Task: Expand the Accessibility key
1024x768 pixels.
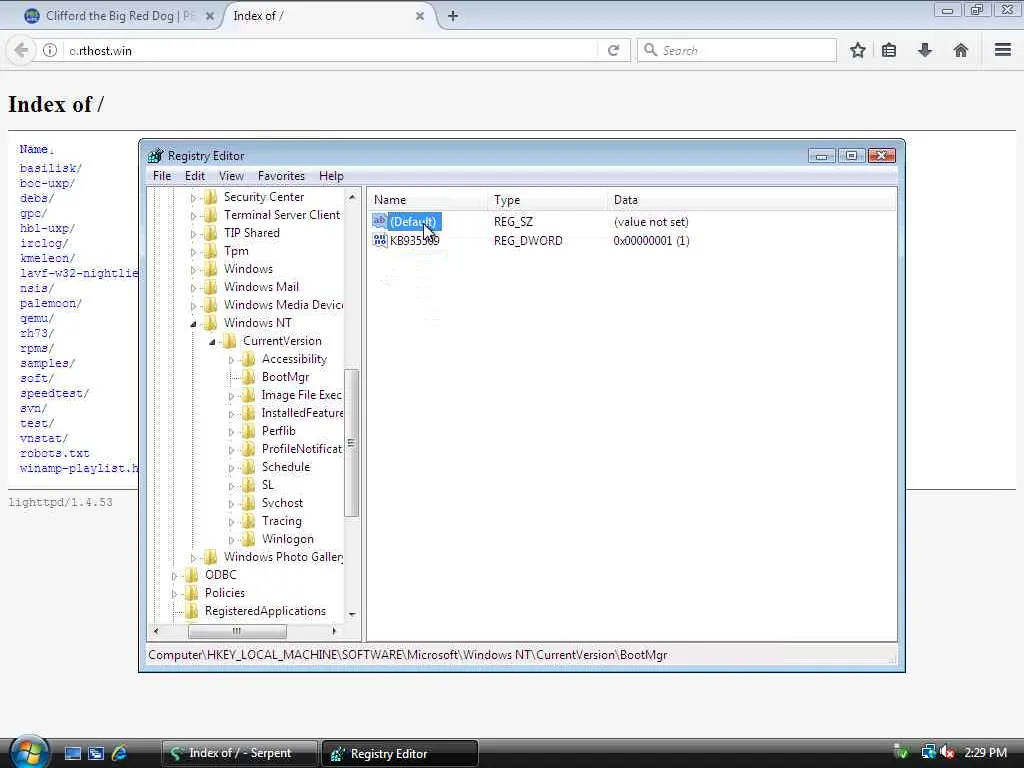Action: (x=231, y=360)
